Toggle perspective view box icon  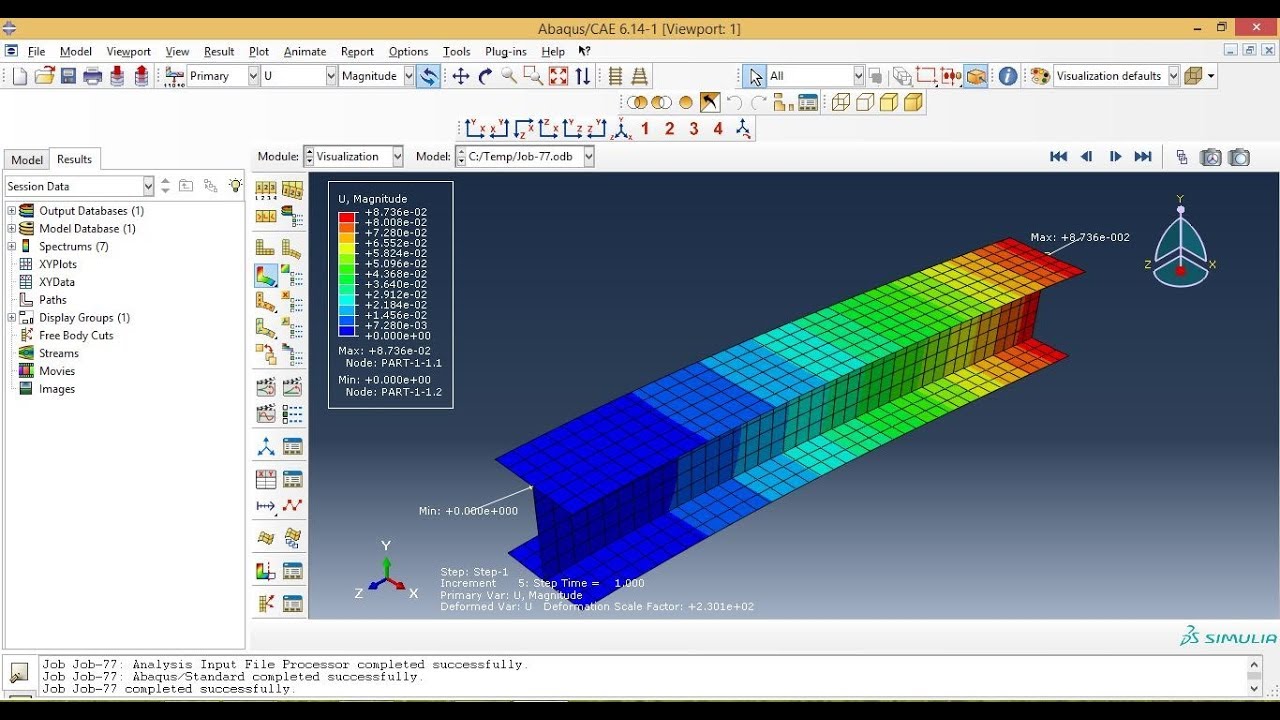click(x=976, y=76)
